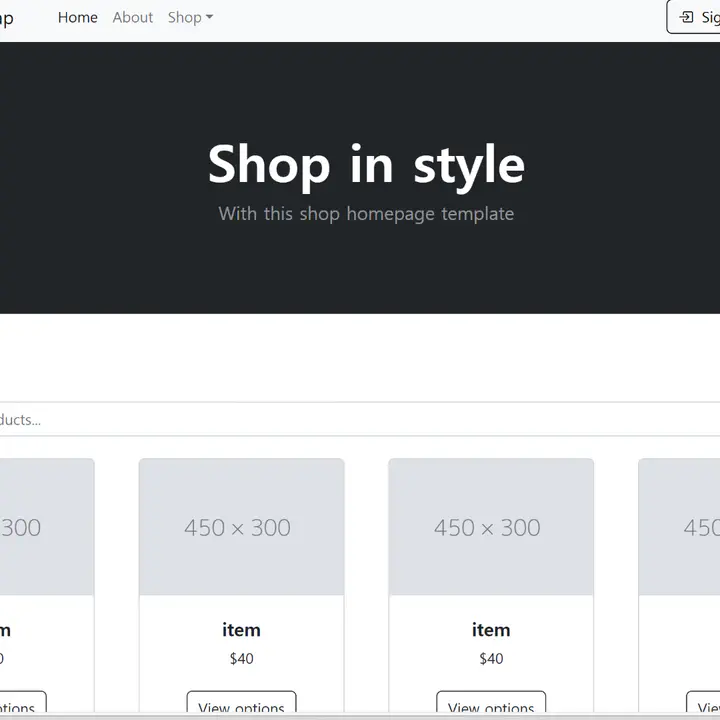Click the brand logo text in navbar

6,18
